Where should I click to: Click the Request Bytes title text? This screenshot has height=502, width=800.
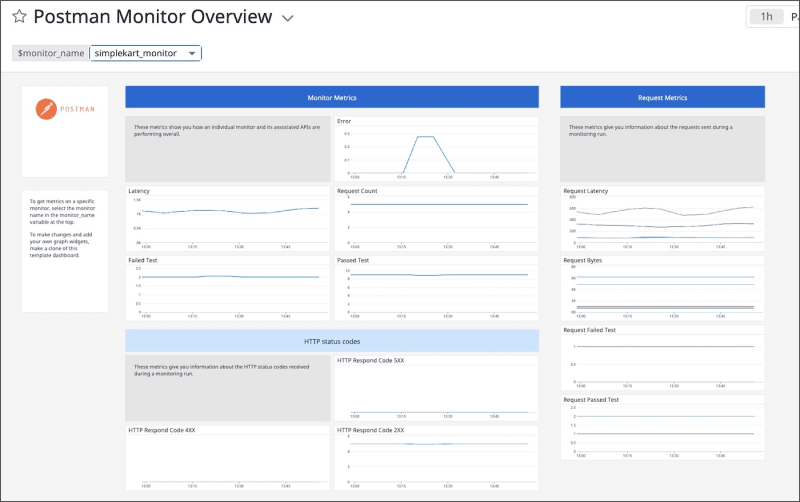tap(583, 260)
